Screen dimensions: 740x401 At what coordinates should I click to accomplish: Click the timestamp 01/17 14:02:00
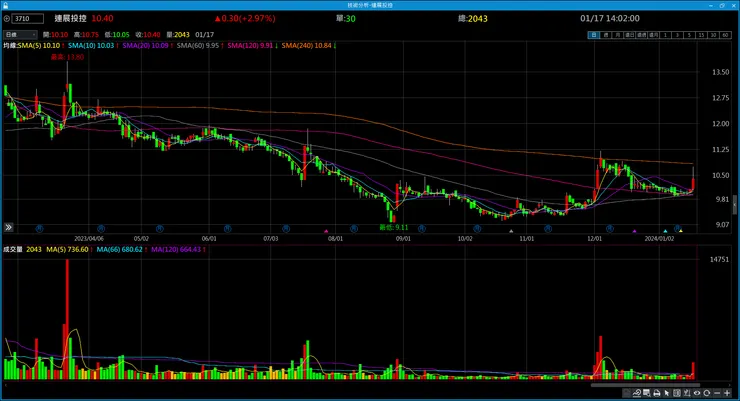coord(610,18)
